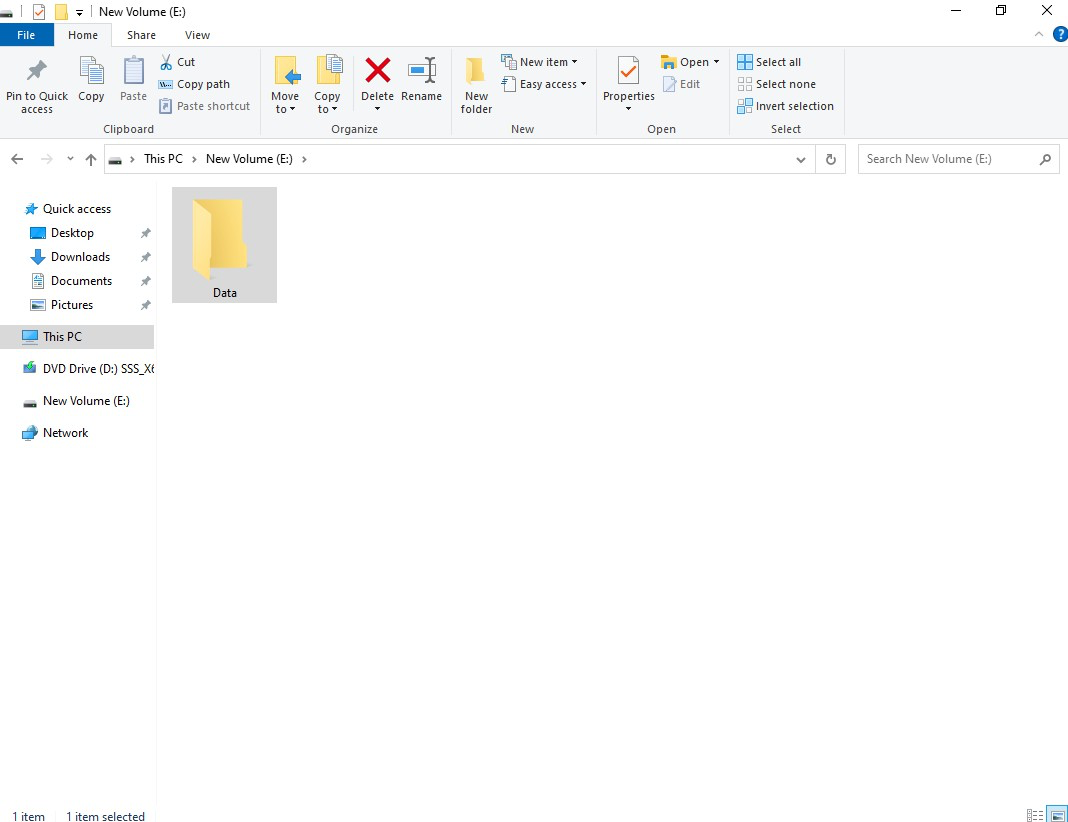Click Select all in ribbon
Image resolution: width=1068 pixels, height=822 pixels.
770,62
